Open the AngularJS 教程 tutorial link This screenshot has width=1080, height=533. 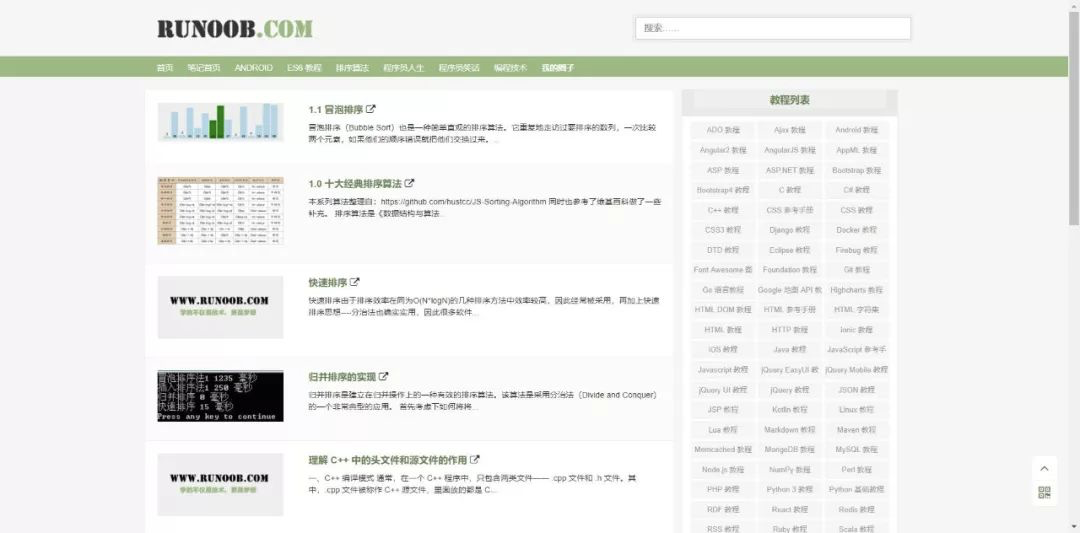coord(789,149)
